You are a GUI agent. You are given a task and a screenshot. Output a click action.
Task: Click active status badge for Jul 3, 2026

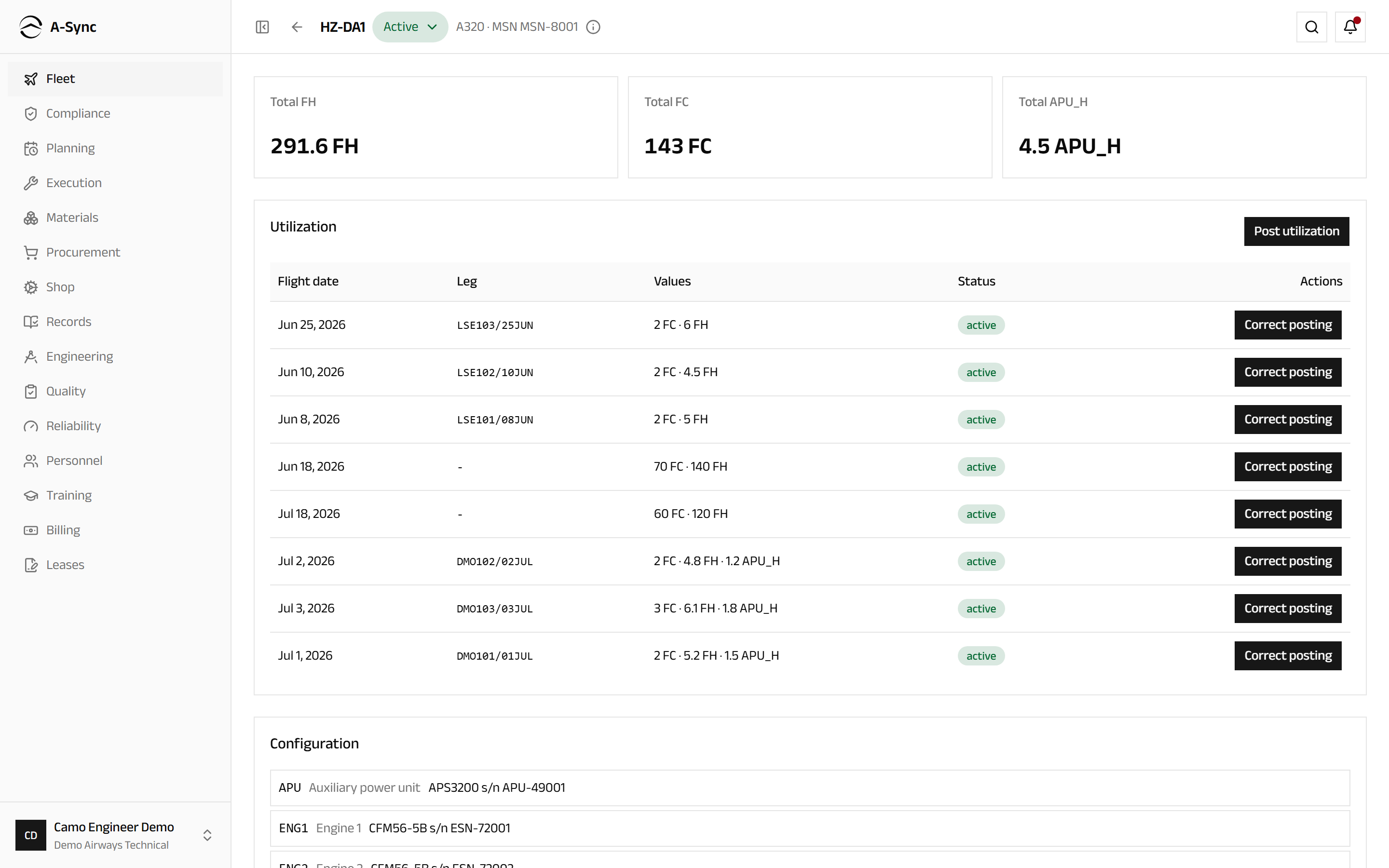[981, 609]
